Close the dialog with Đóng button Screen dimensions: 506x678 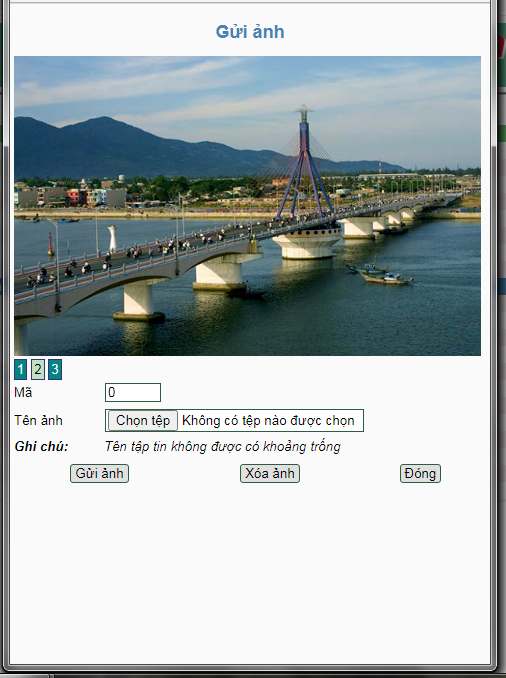(420, 473)
